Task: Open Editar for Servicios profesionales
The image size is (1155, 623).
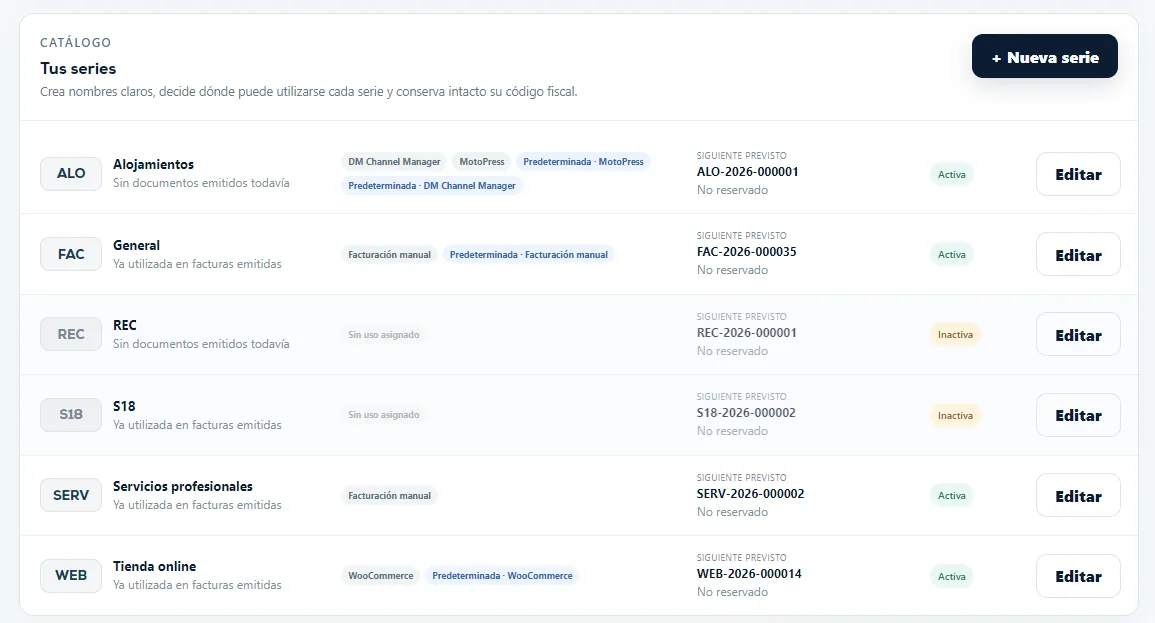Action: (1078, 496)
